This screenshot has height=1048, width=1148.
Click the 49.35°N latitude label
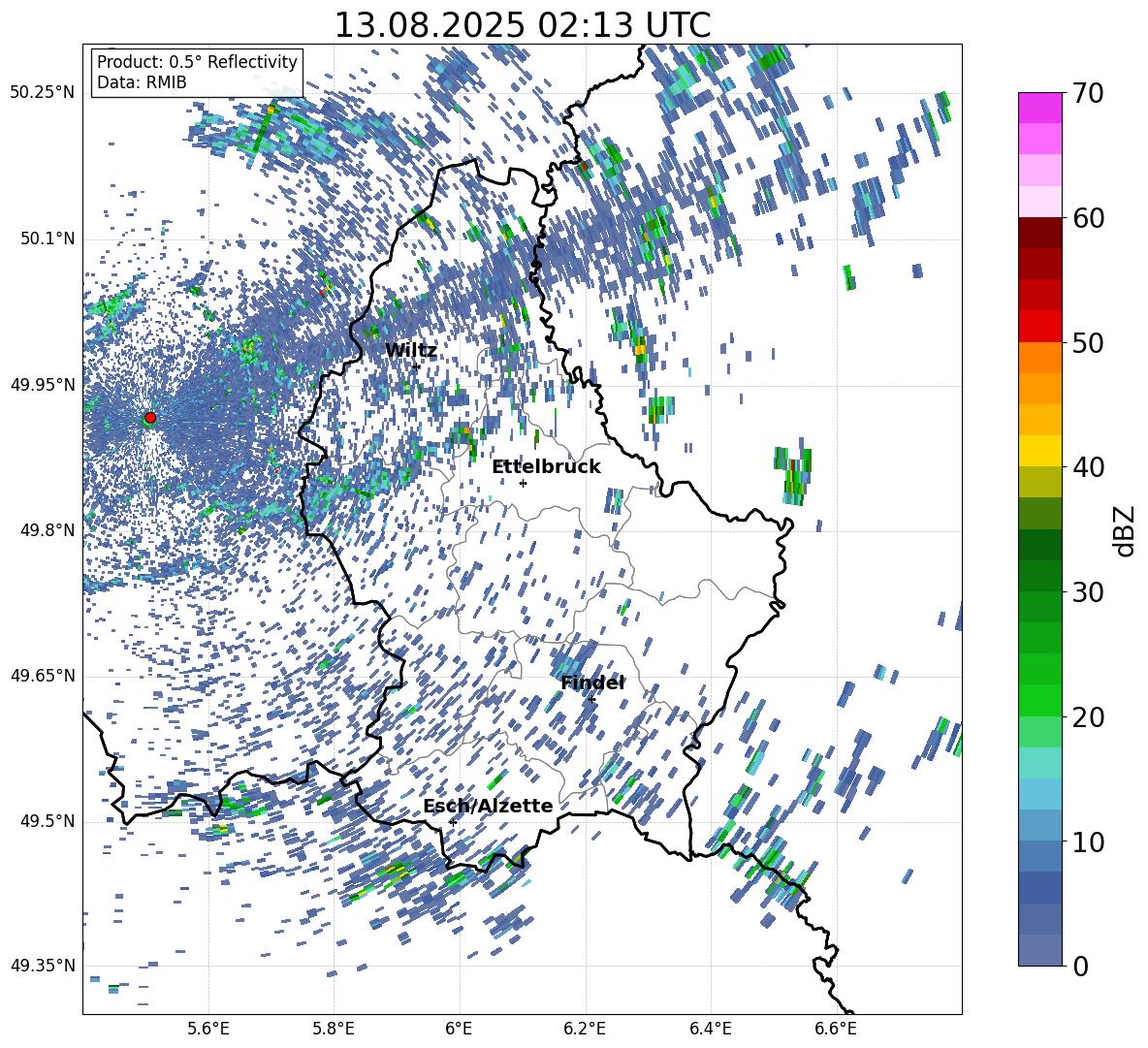click(x=43, y=966)
